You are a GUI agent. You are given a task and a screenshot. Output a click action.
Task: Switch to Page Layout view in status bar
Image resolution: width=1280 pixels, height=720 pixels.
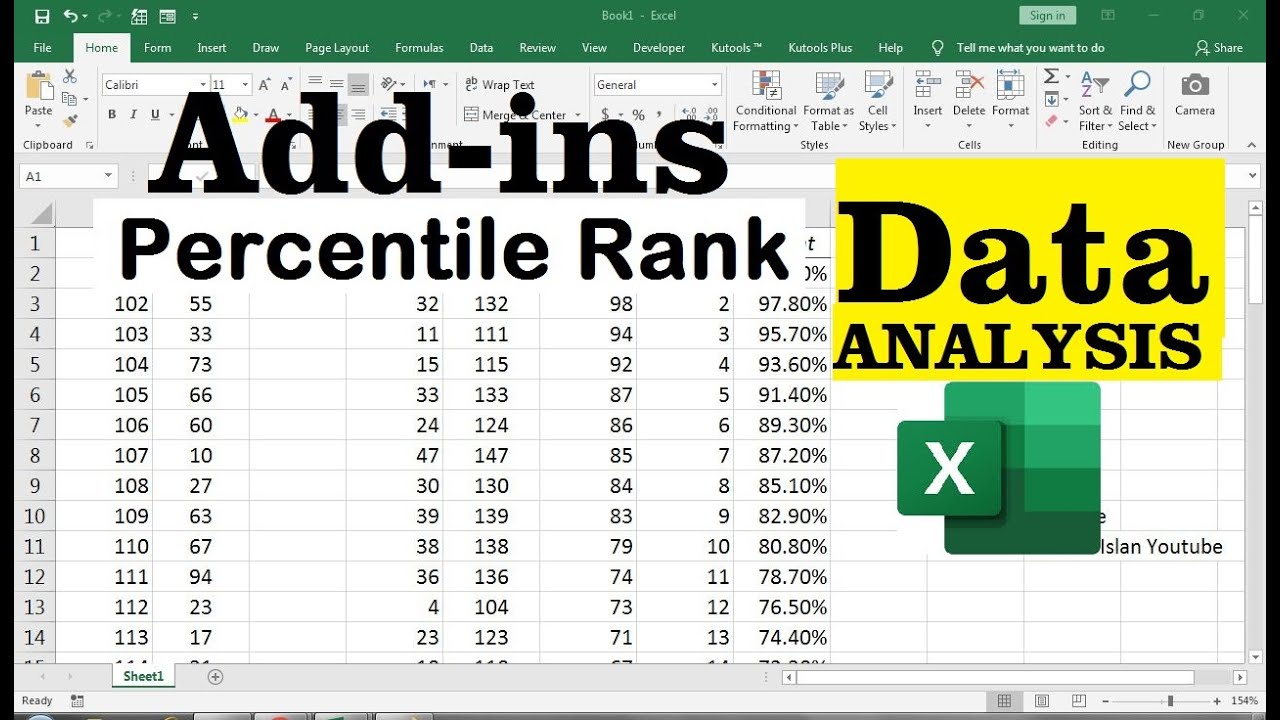pos(1041,701)
